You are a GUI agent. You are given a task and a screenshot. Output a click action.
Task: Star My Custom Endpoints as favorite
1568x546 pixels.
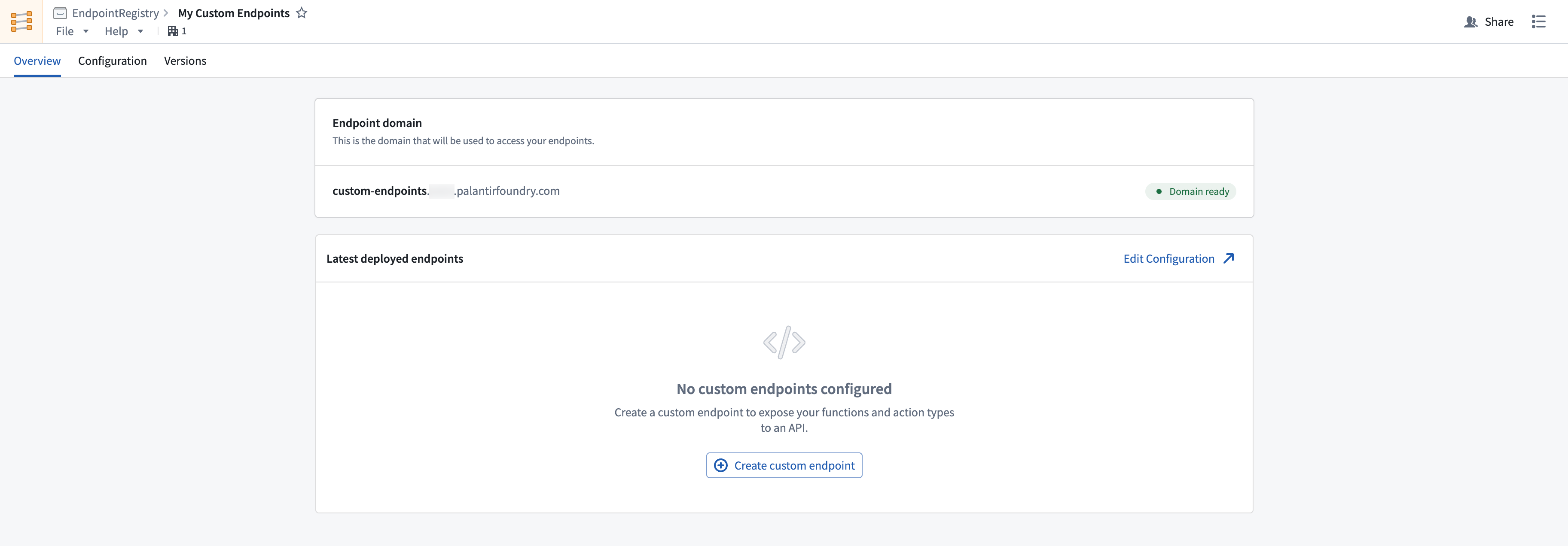(x=302, y=13)
